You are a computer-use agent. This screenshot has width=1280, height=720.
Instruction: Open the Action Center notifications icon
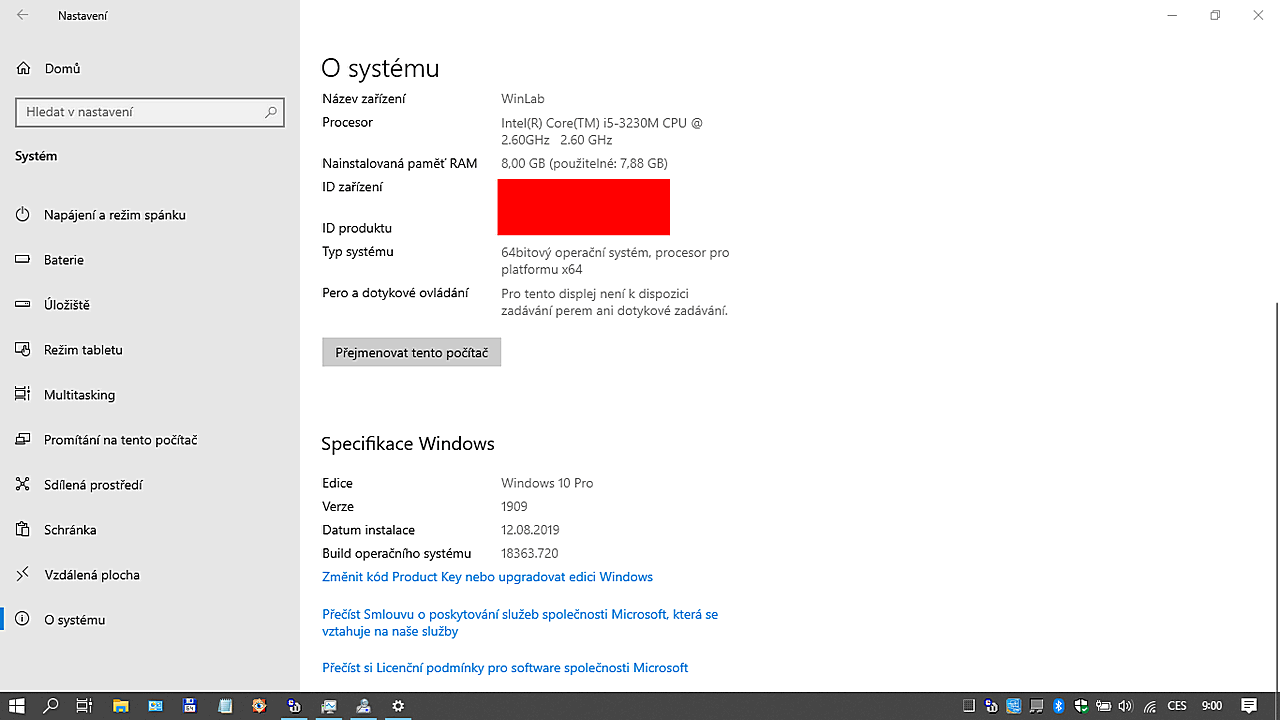tap(1249, 706)
